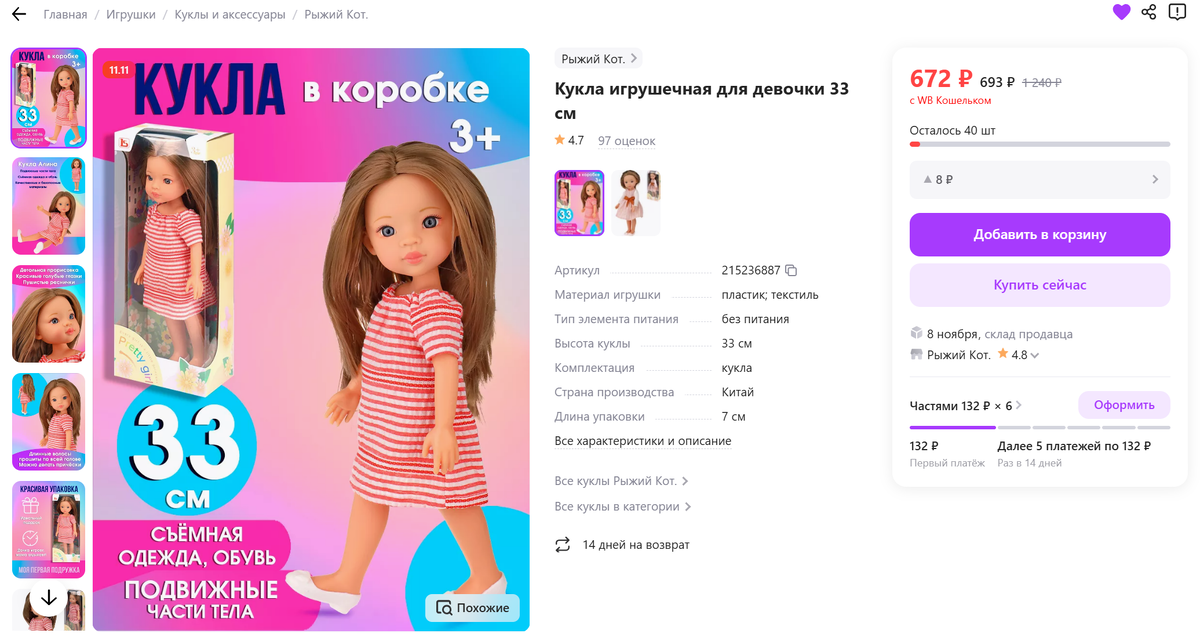This screenshot has height=644, width=1200.
Task: Open the report complaint icon
Action: point(1177,12)
